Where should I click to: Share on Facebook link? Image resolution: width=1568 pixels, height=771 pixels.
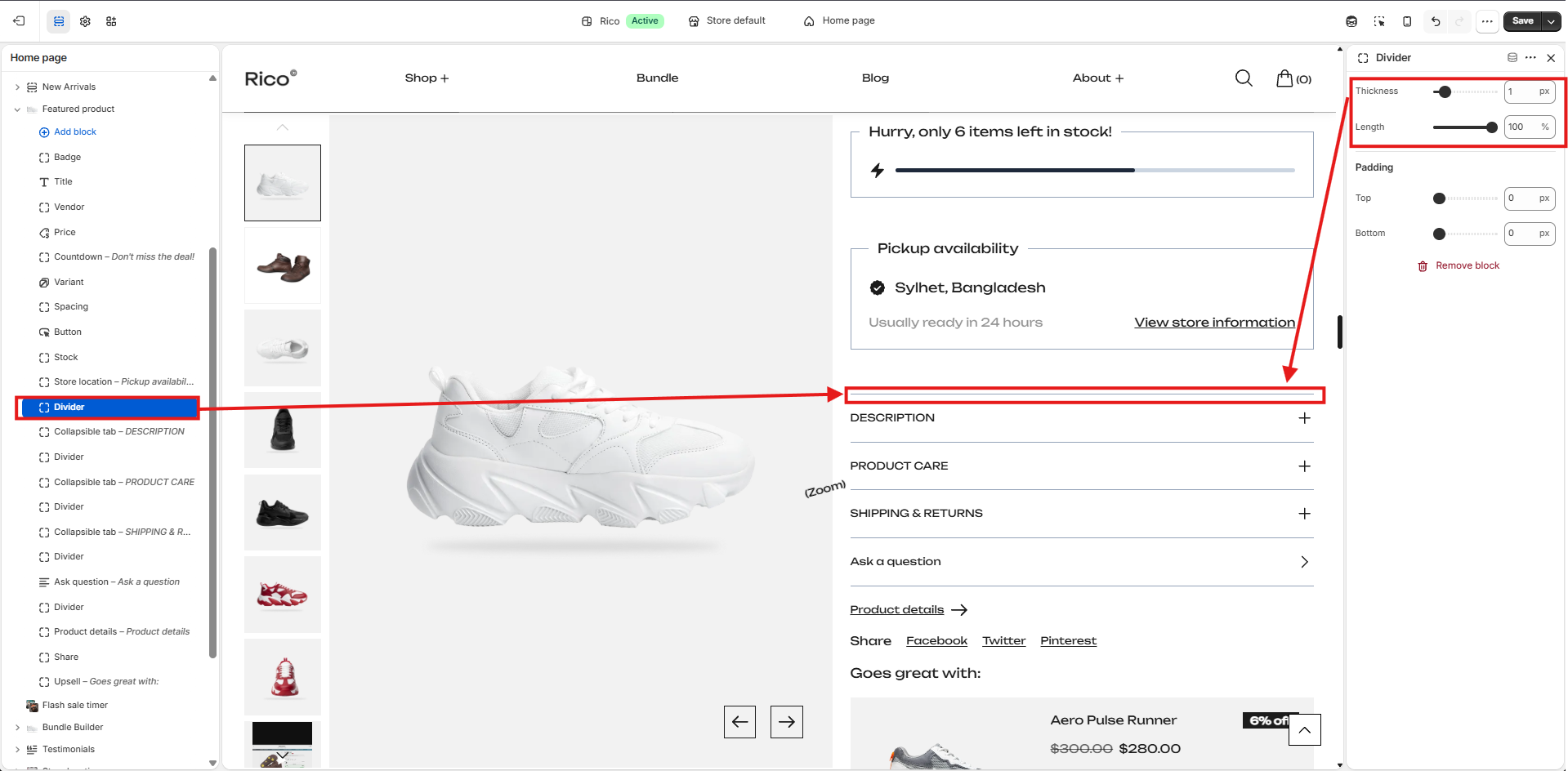[936, 641]
